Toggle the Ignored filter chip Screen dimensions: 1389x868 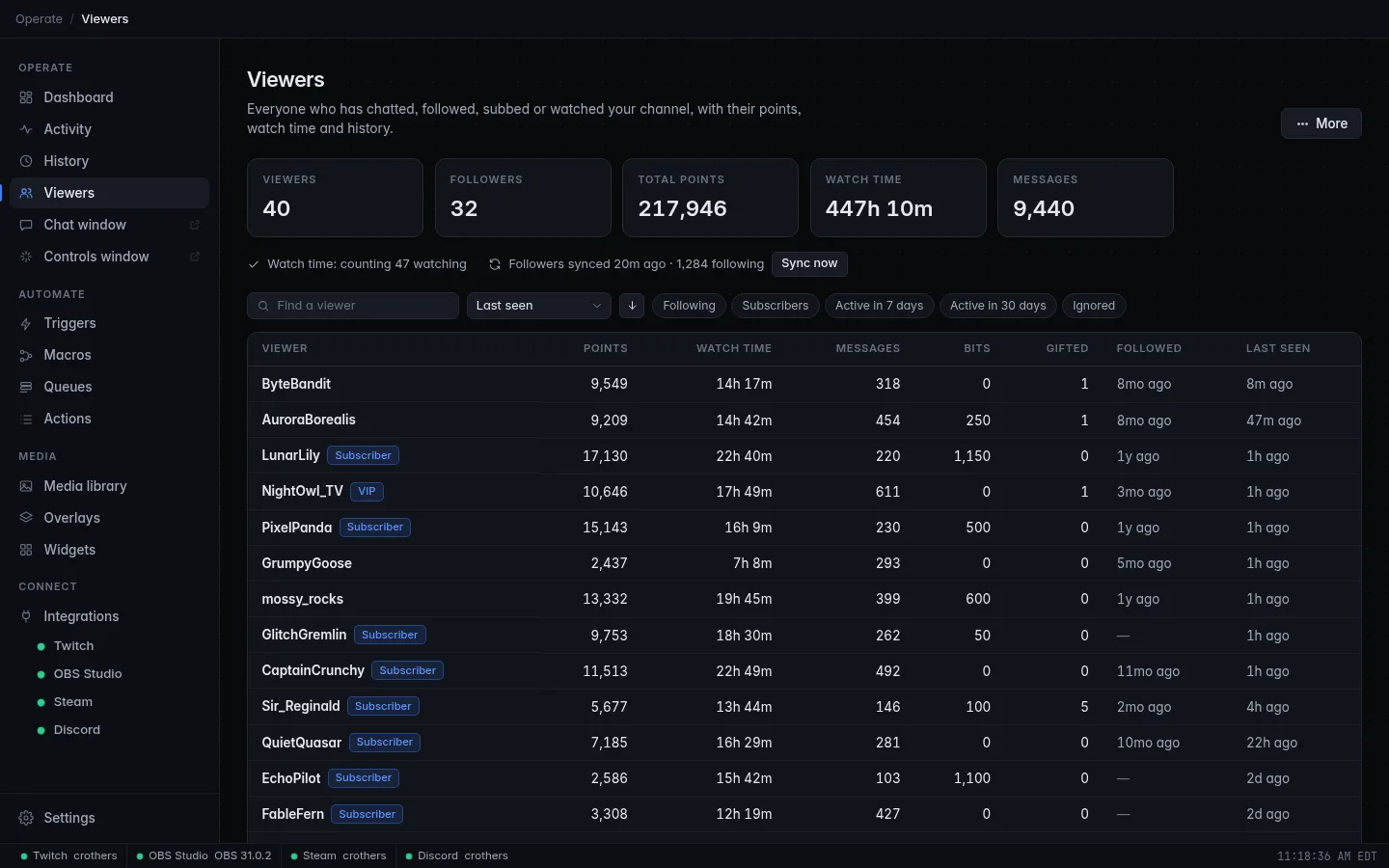[x=1094, y=306]
